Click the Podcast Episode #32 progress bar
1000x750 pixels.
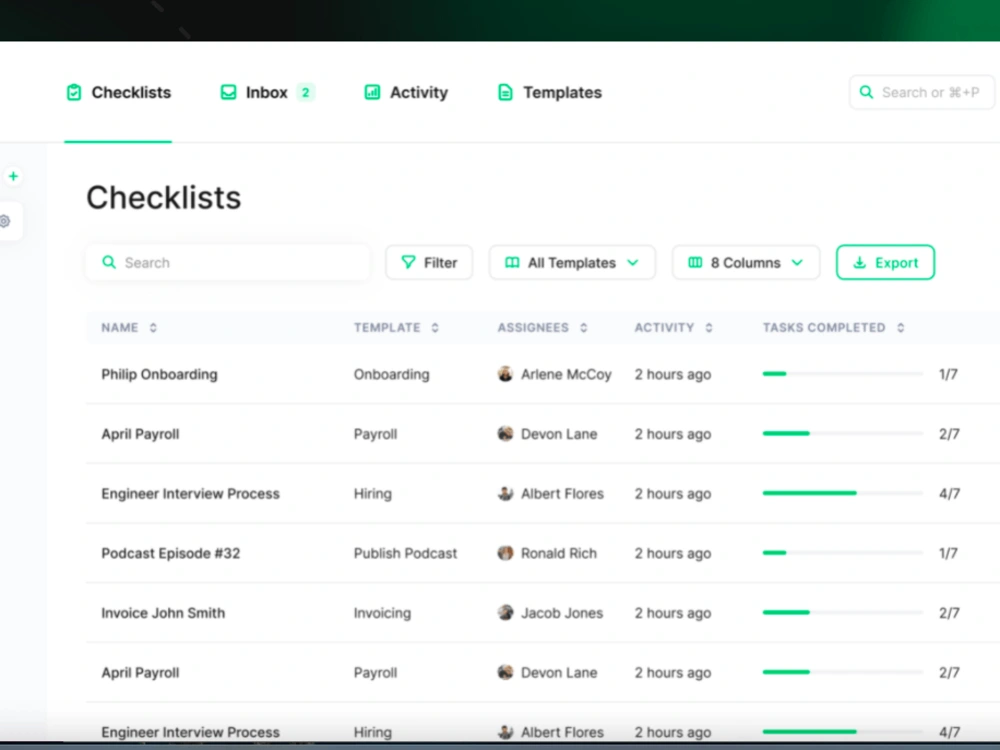[x=842, y=553]
